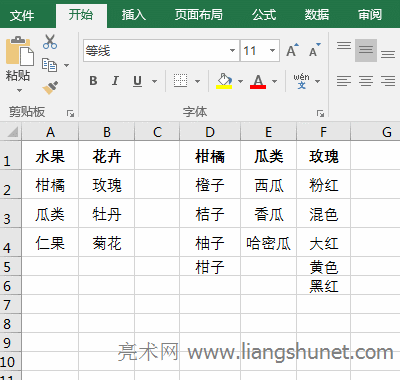The width and height of the screenshot is (400, 380).
Task: Click the Paste clipboard icon
Action: click(20, 51)
